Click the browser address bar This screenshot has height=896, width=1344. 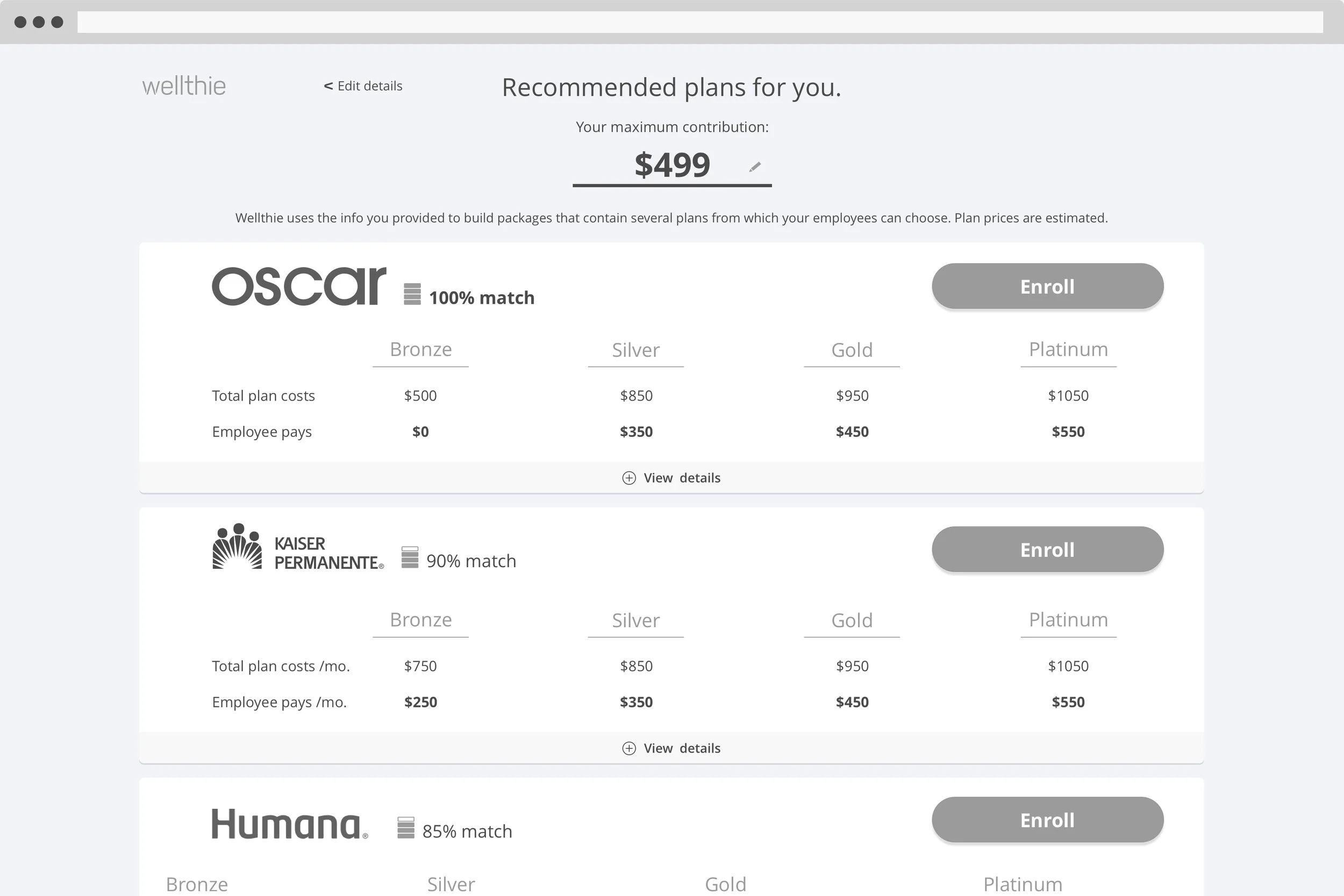click(700, 22)
